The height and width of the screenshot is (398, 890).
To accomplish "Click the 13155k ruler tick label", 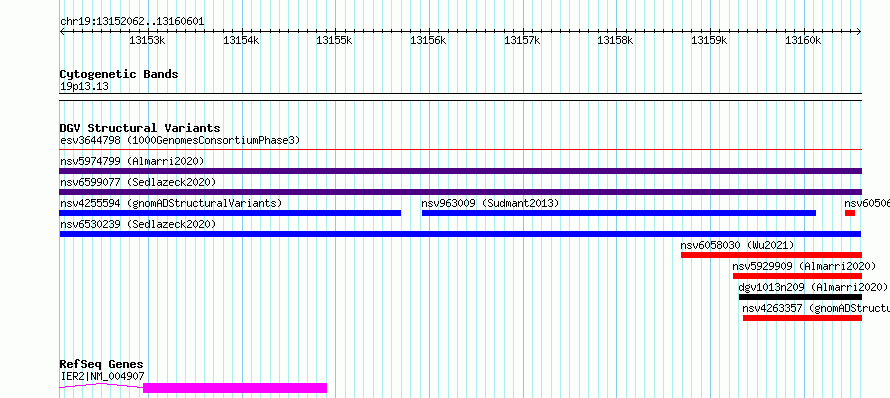I will pyautogui.click(x=334, y=40).
